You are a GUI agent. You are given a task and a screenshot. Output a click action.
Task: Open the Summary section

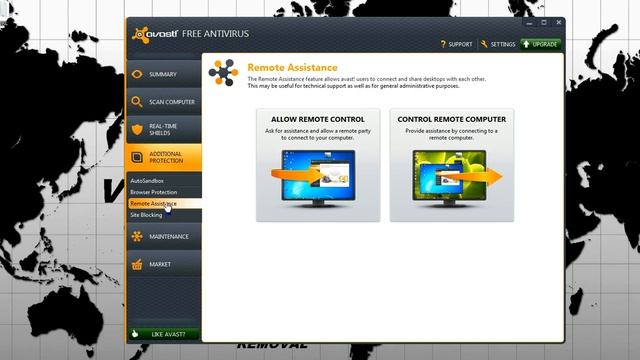point(164,74)
